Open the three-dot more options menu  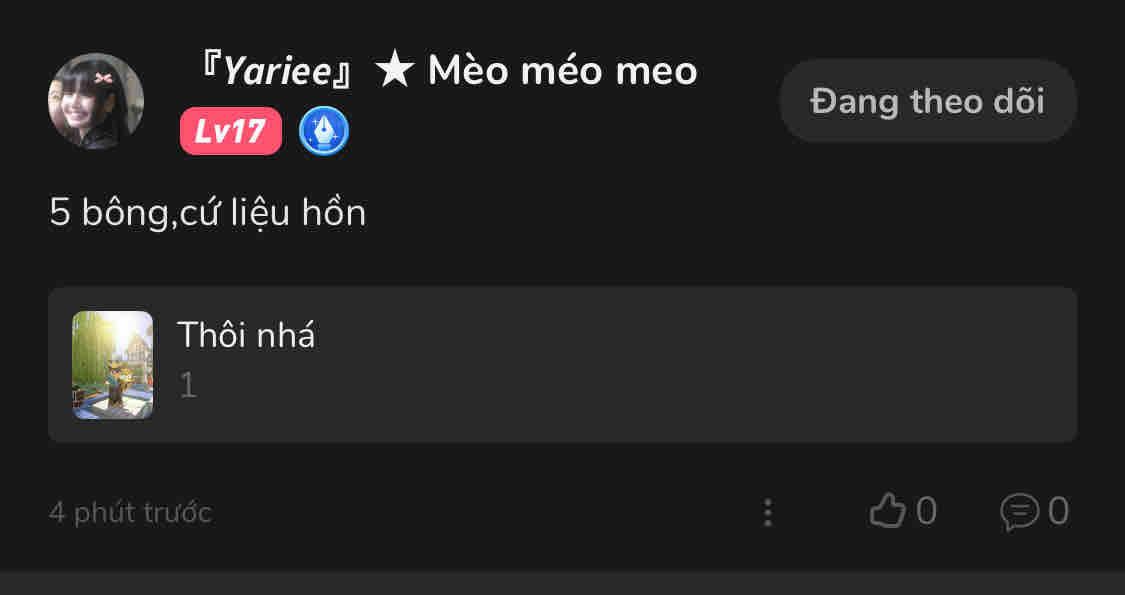767,513
